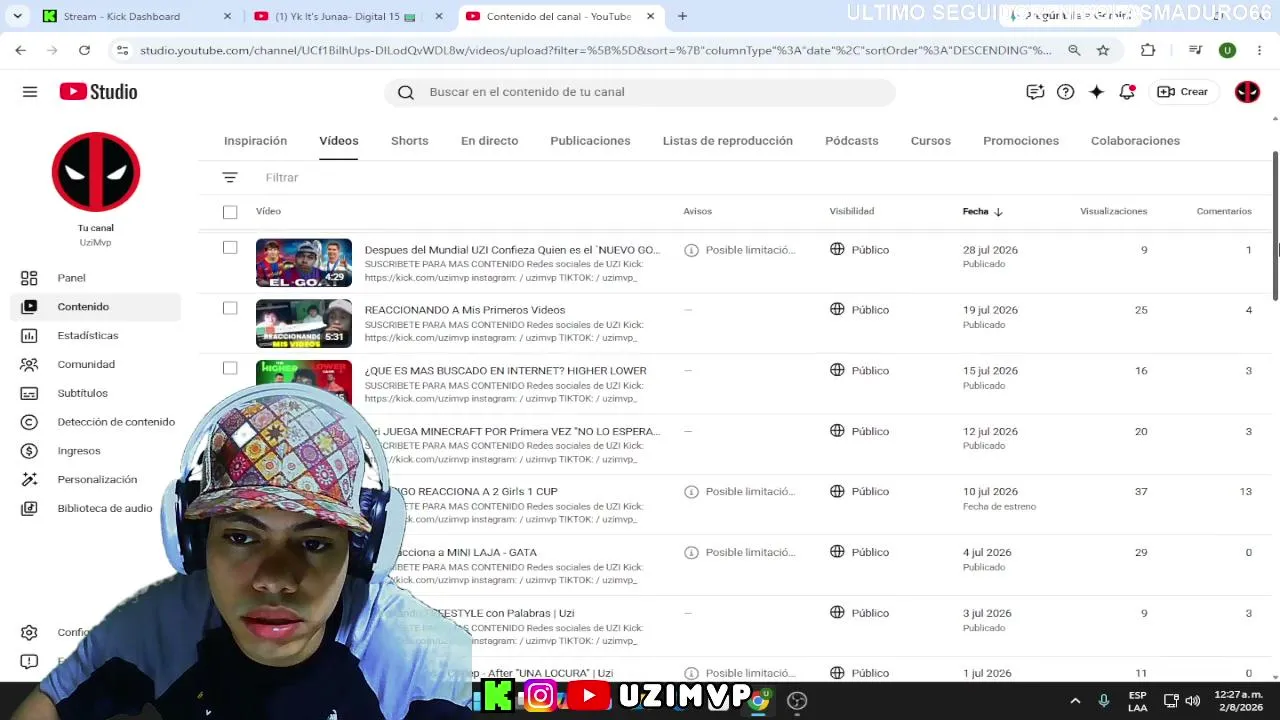The width and height of the screenshot is (1280, 720).
Task: Switch to the Colaboraciones tab
Action: click(1136, 141)
